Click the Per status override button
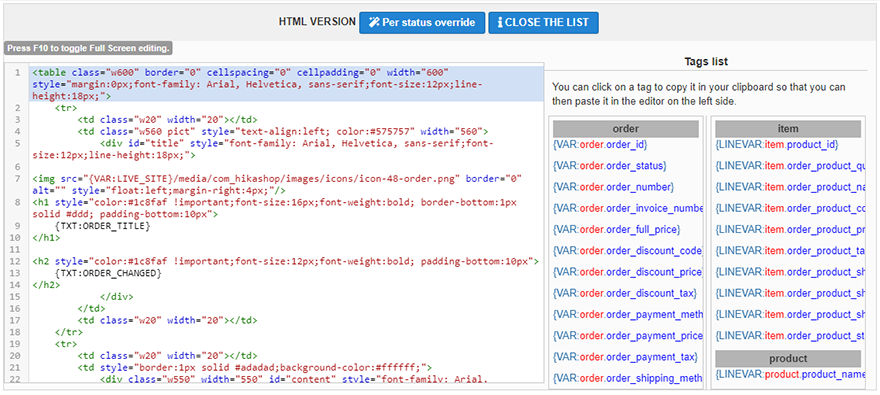The width and height of the screenshot is (880, 395). (421, 22)
